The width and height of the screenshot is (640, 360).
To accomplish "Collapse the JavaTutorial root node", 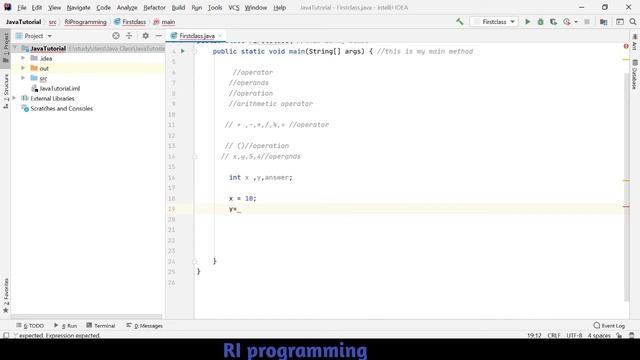I will pyautogui.click(x=16, y=48).
